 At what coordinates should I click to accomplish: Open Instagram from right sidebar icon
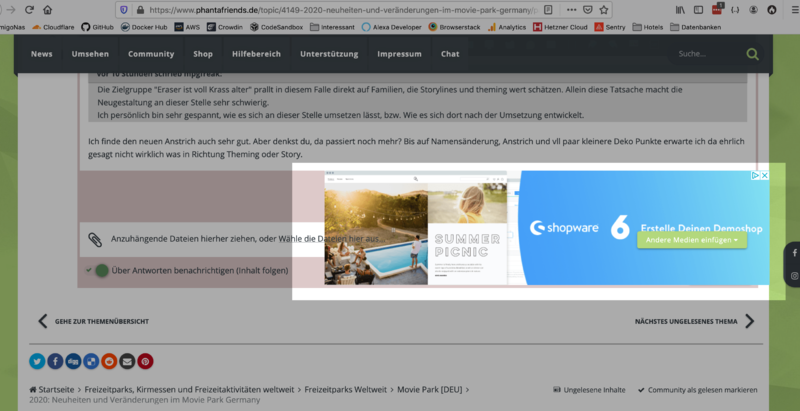pyautogui.click(x=794, y=274)
